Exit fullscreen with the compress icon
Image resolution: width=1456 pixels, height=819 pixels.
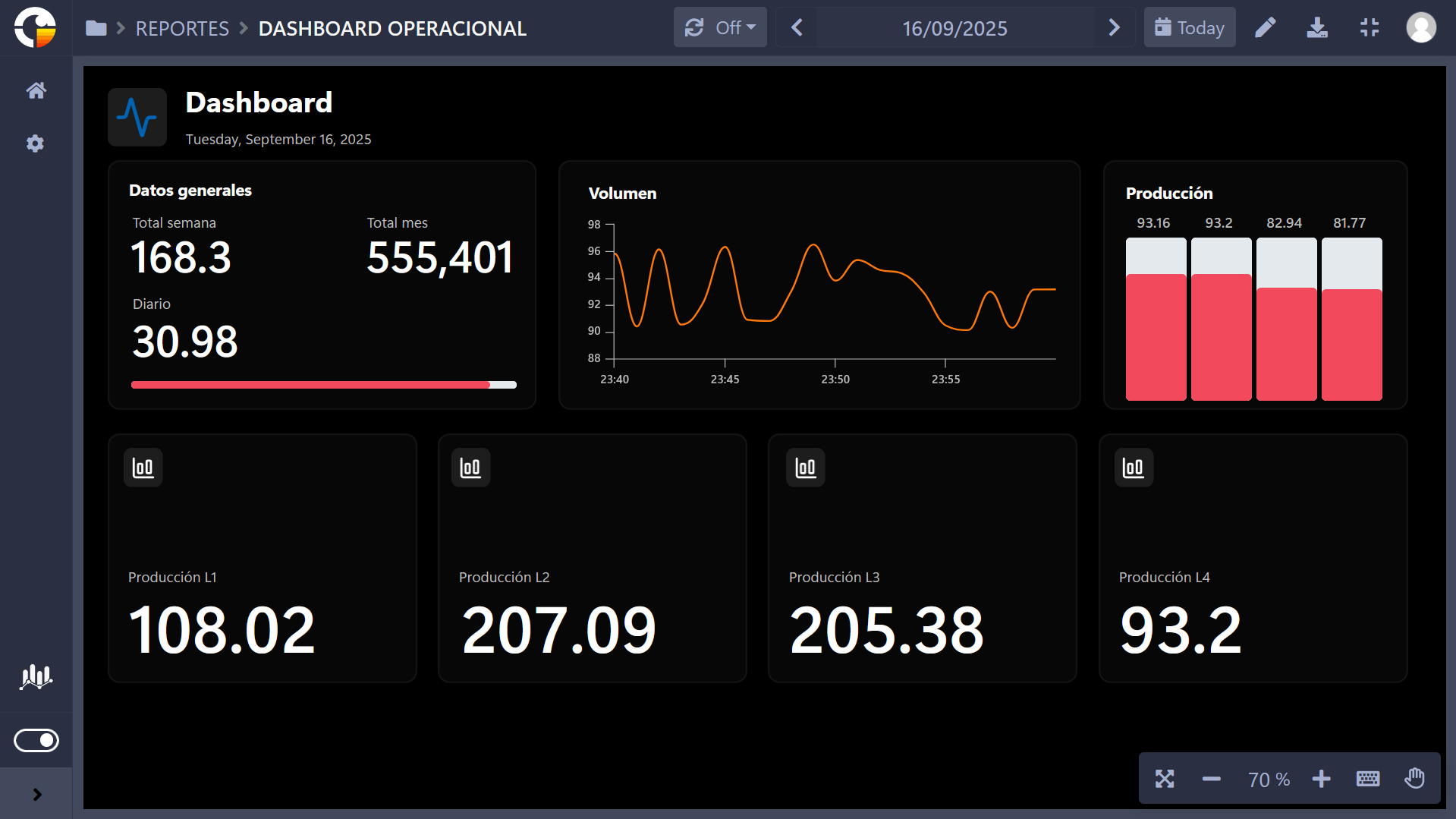click(1369, 28)
